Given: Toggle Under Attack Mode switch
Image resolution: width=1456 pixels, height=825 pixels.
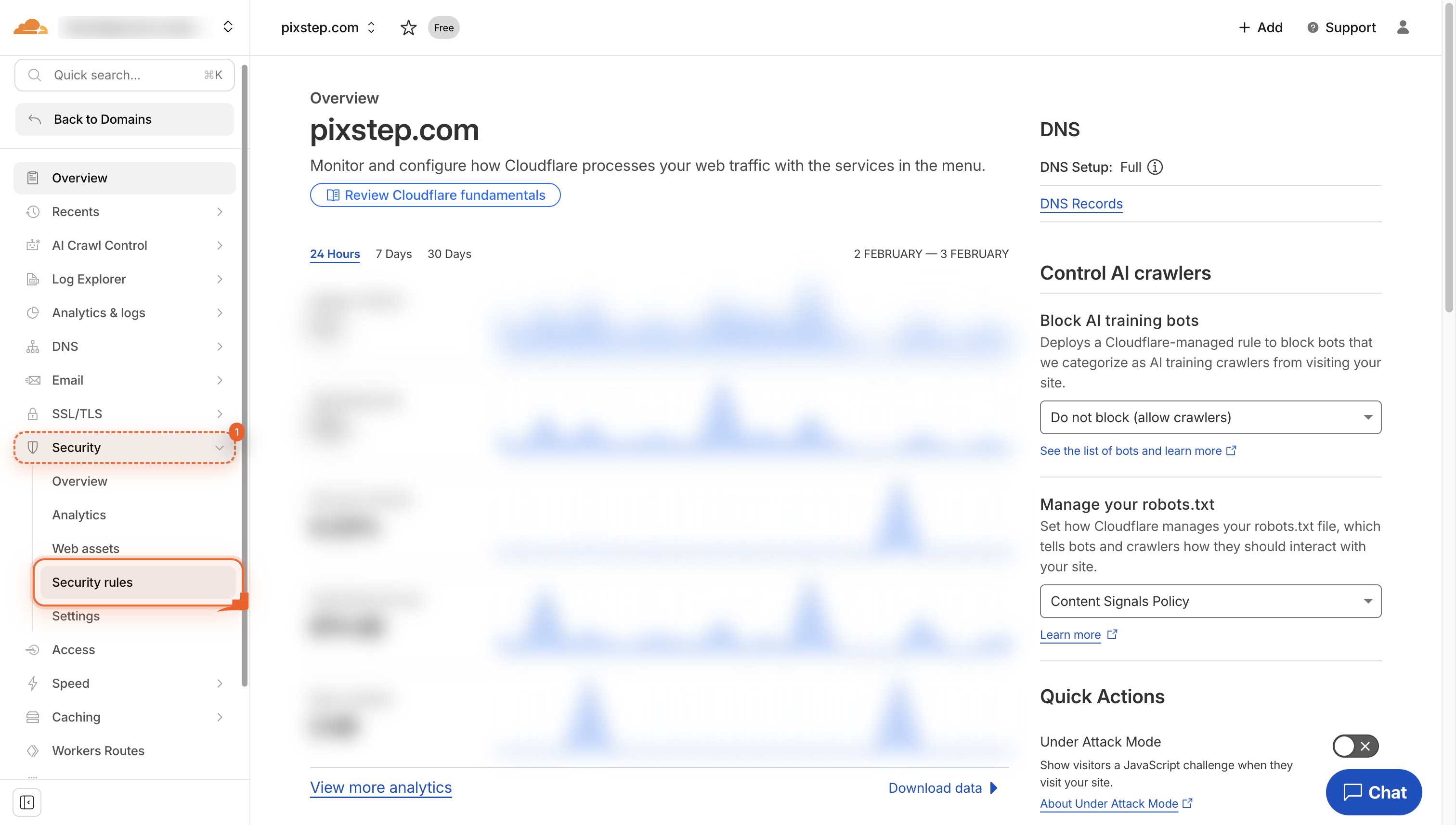Looking at the screenshot, I should click(x=1354, y=746).
